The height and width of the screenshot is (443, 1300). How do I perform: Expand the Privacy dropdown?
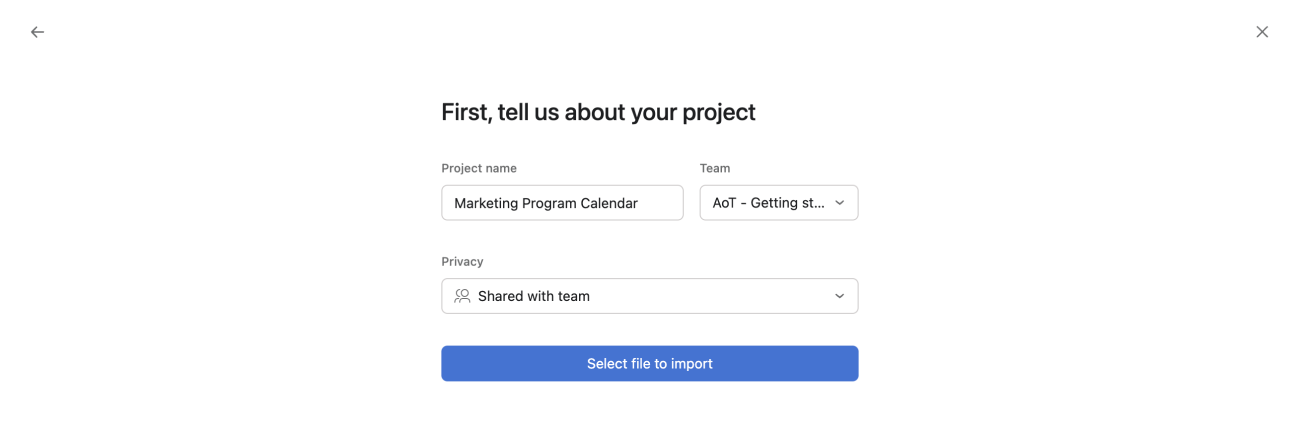tap(649, 296)
